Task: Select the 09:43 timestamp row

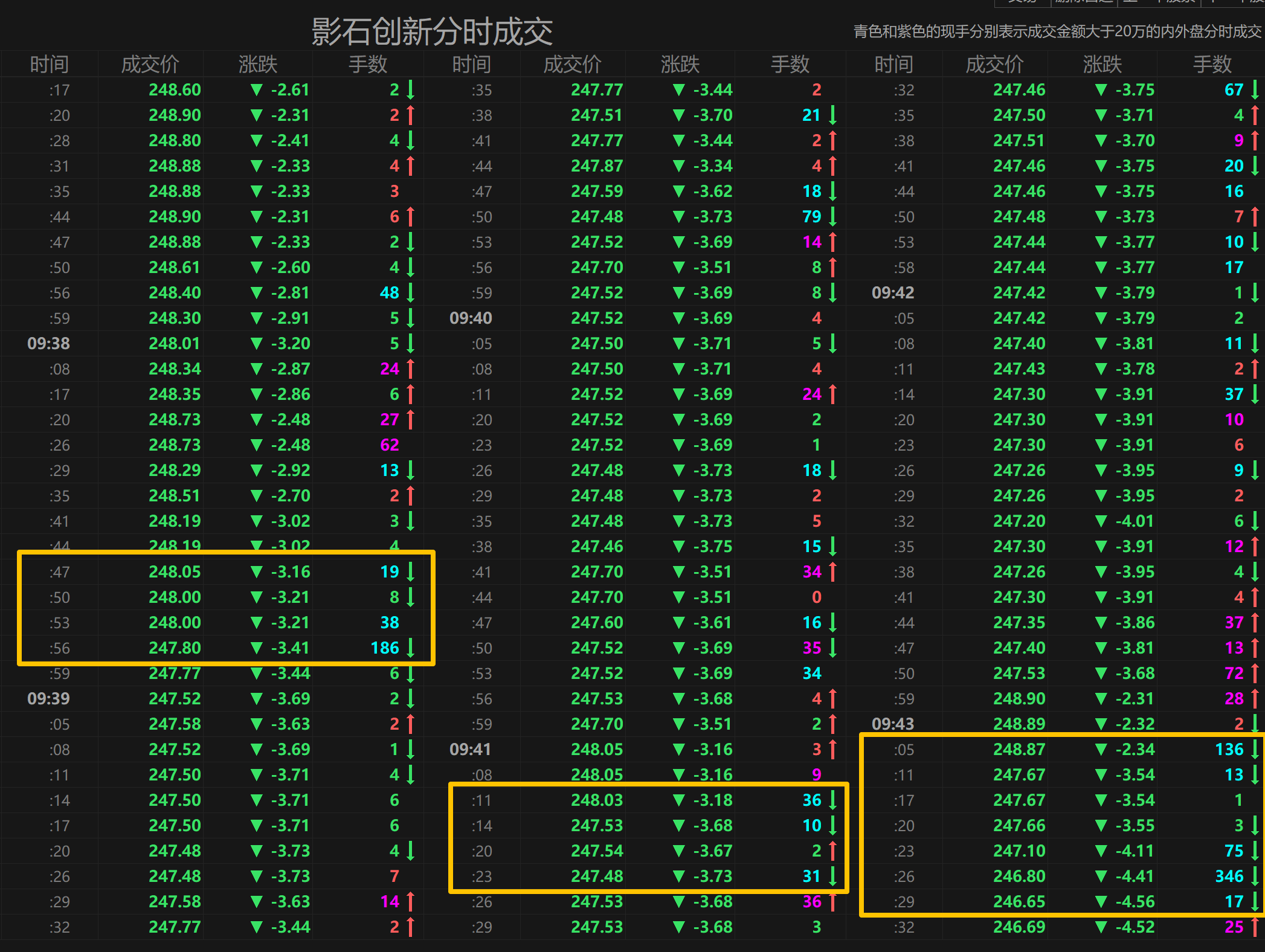Action: point(892,724)
